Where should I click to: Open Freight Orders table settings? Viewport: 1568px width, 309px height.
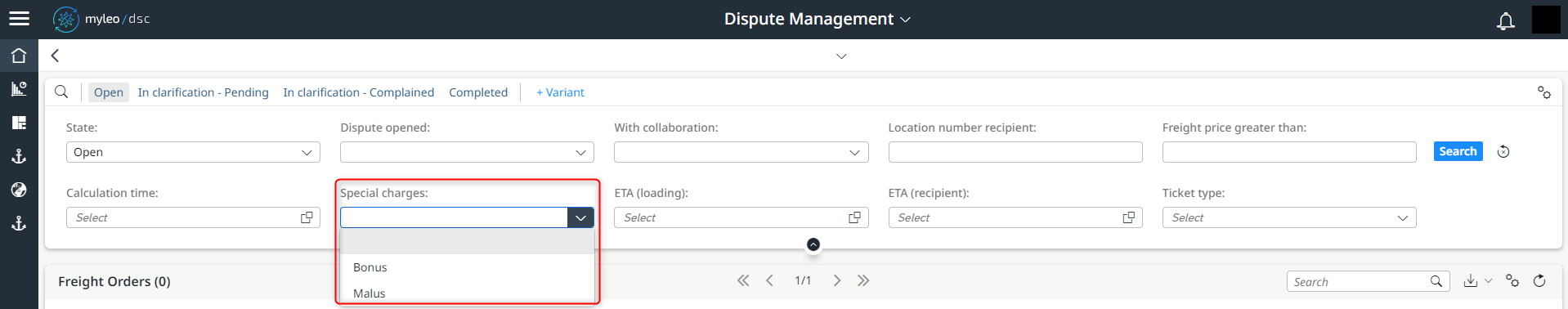1512,280
